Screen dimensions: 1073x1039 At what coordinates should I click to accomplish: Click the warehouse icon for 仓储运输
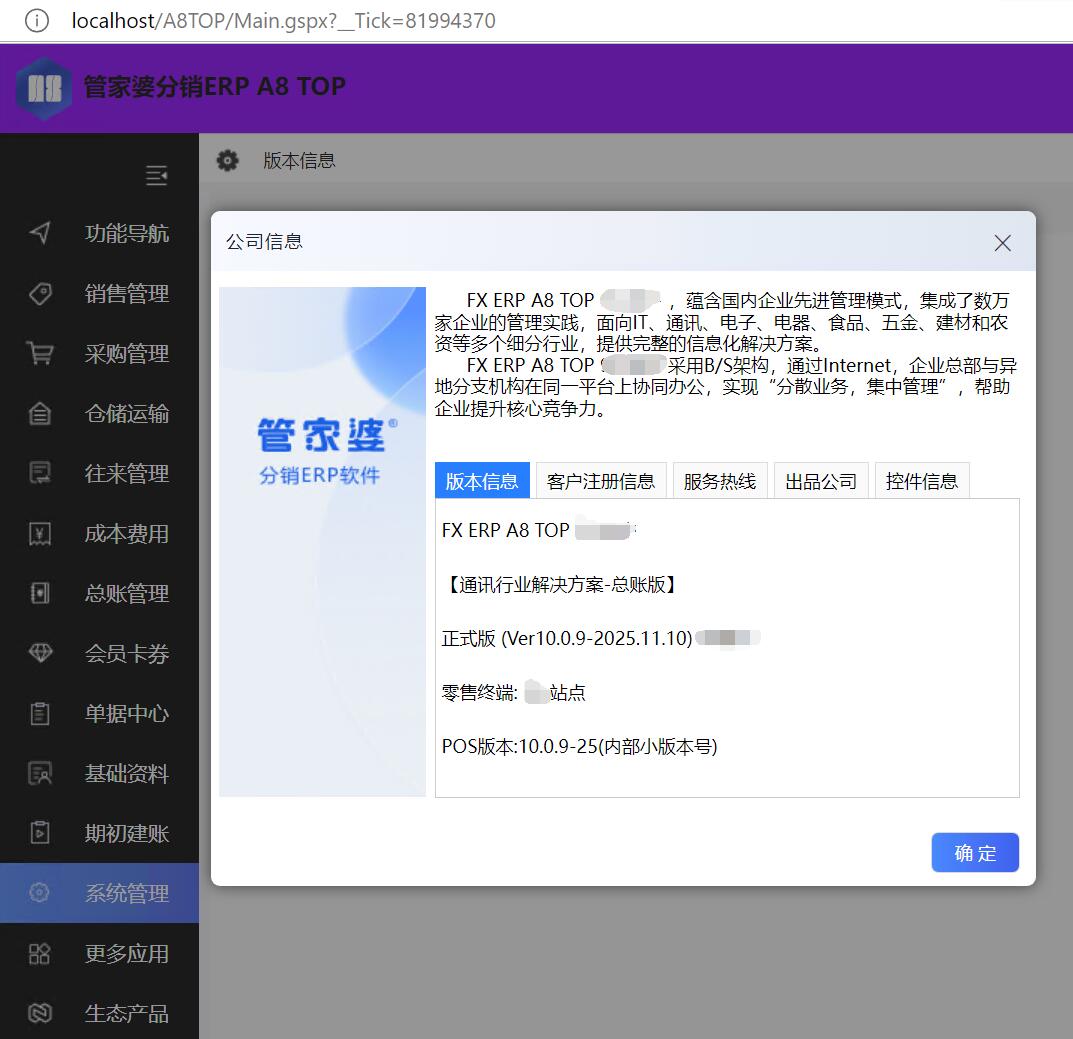coord(40,414)
